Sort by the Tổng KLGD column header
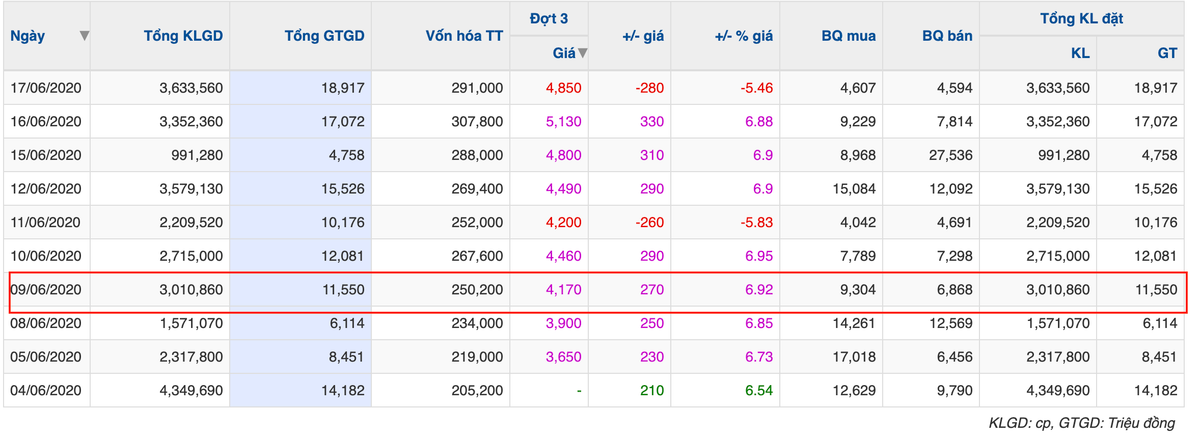Screen dimensions: 1200x438 click(183, 36)
